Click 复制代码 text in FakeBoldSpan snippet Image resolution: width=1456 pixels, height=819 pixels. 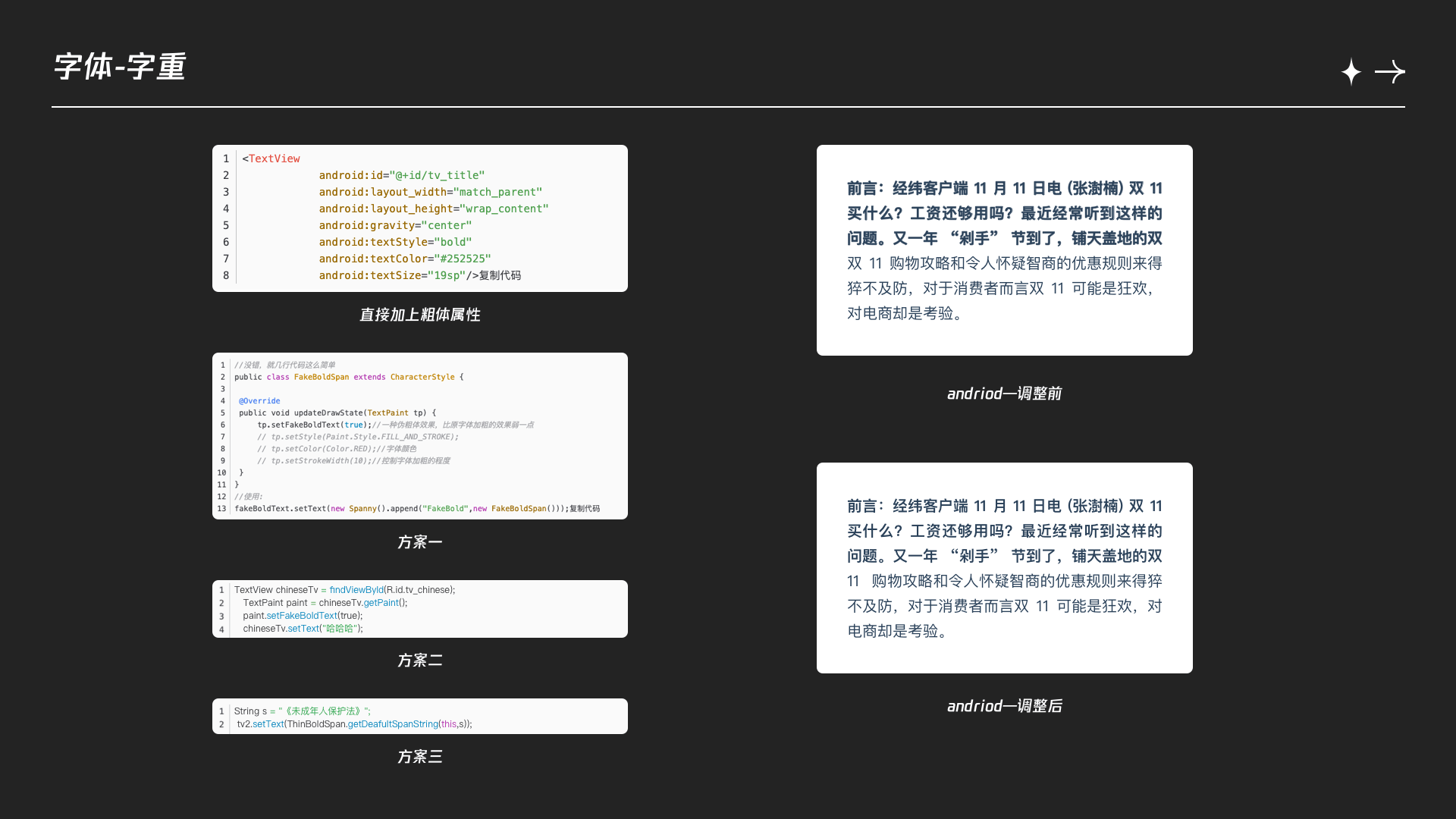(584, 509)
